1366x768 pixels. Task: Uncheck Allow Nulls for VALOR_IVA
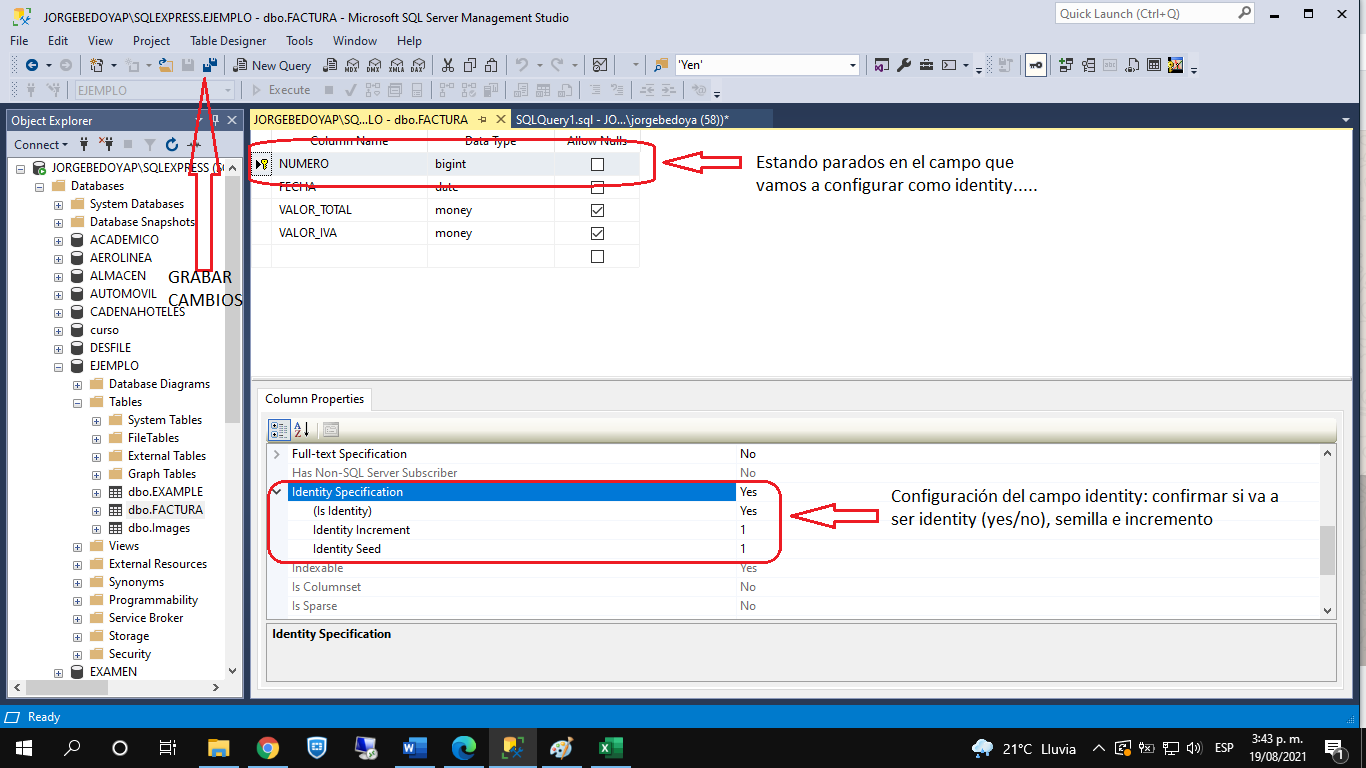click(x=598, y=233)
